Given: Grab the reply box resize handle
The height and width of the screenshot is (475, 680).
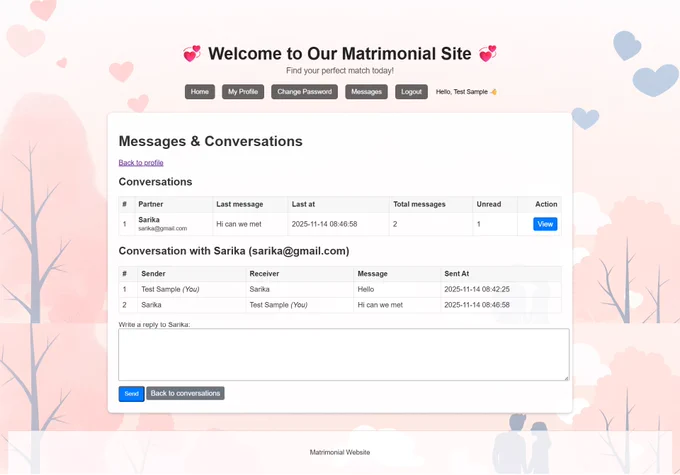Looking at the screenshot, I should 566,378.
